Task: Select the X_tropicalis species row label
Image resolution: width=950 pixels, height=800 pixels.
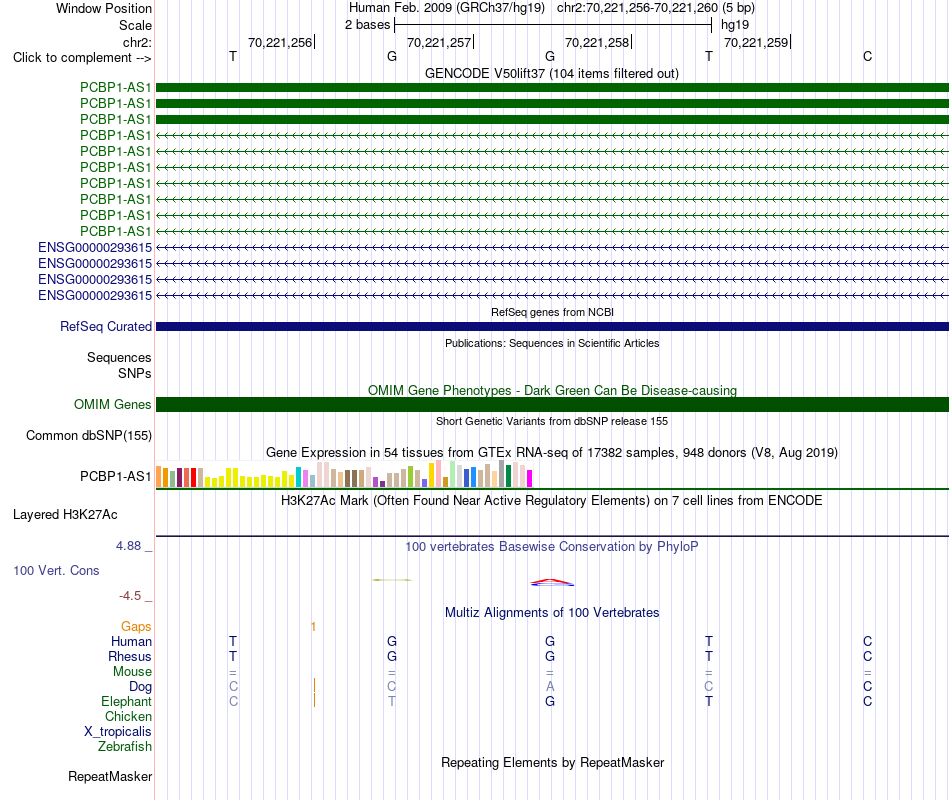Action: (x=118, y=732)
